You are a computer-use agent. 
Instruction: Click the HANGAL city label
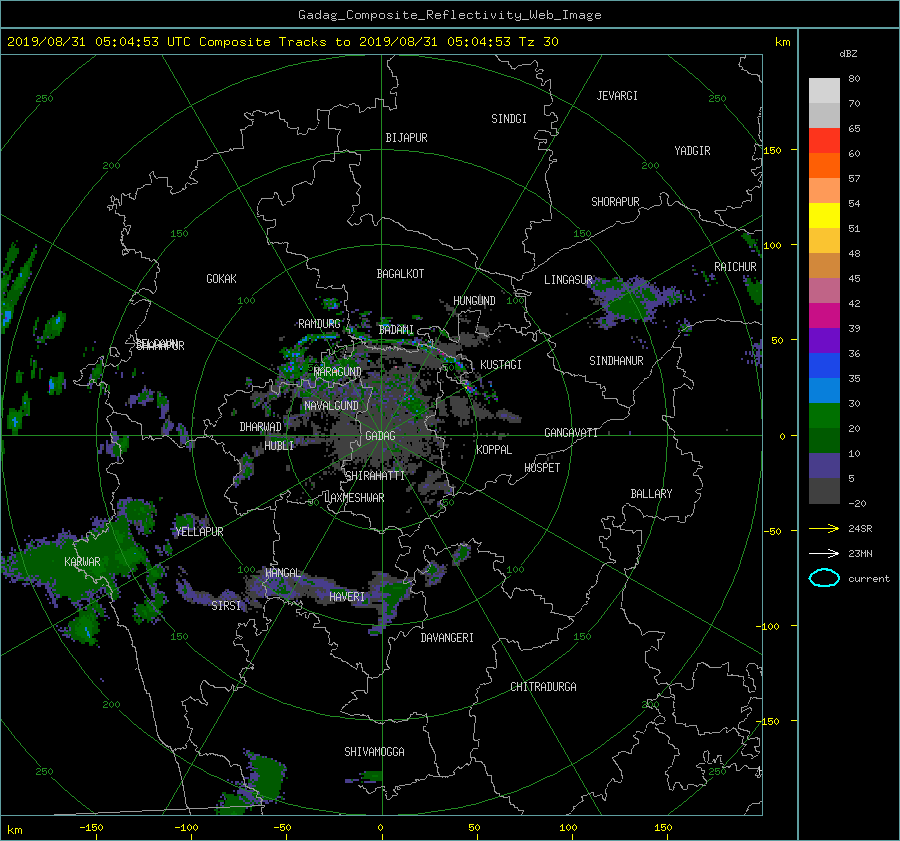(x=283, y=573)
